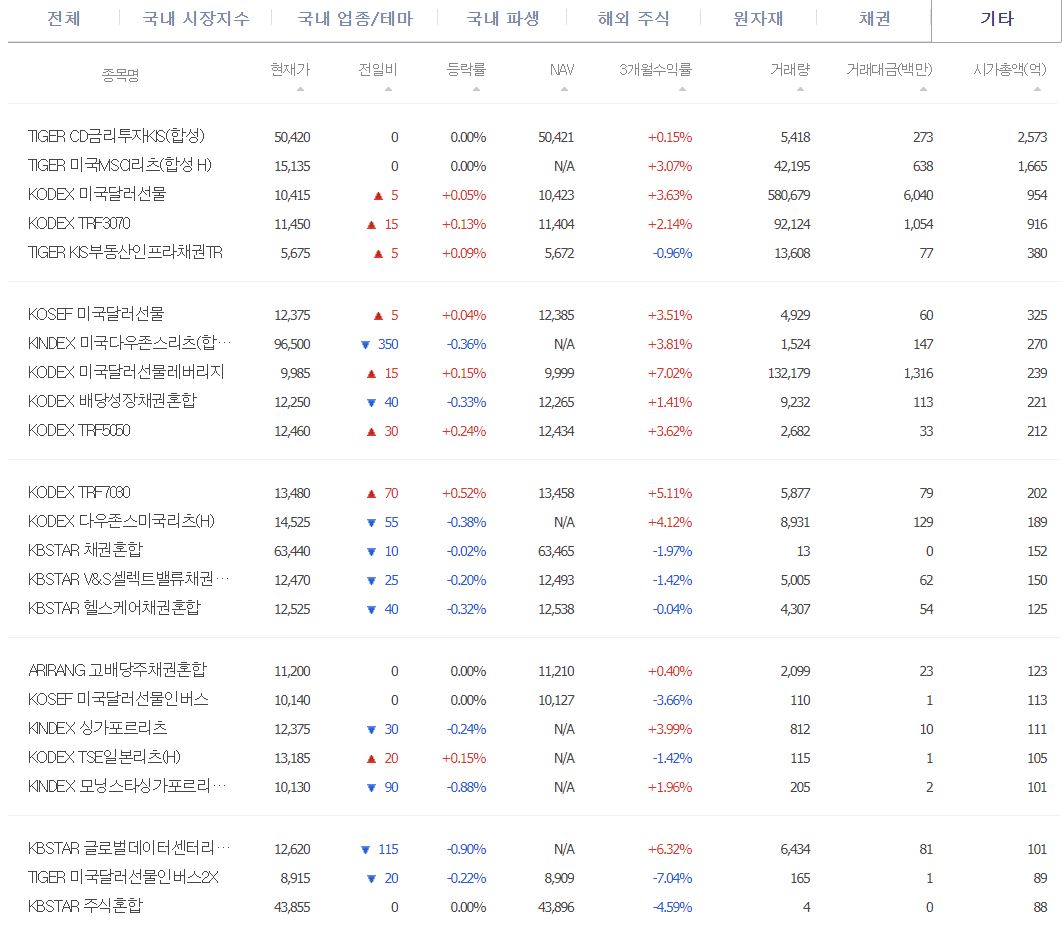Screen dimensions: 1062x925
Task: Open the 국내 시장지수 tab
Action: 196,18
